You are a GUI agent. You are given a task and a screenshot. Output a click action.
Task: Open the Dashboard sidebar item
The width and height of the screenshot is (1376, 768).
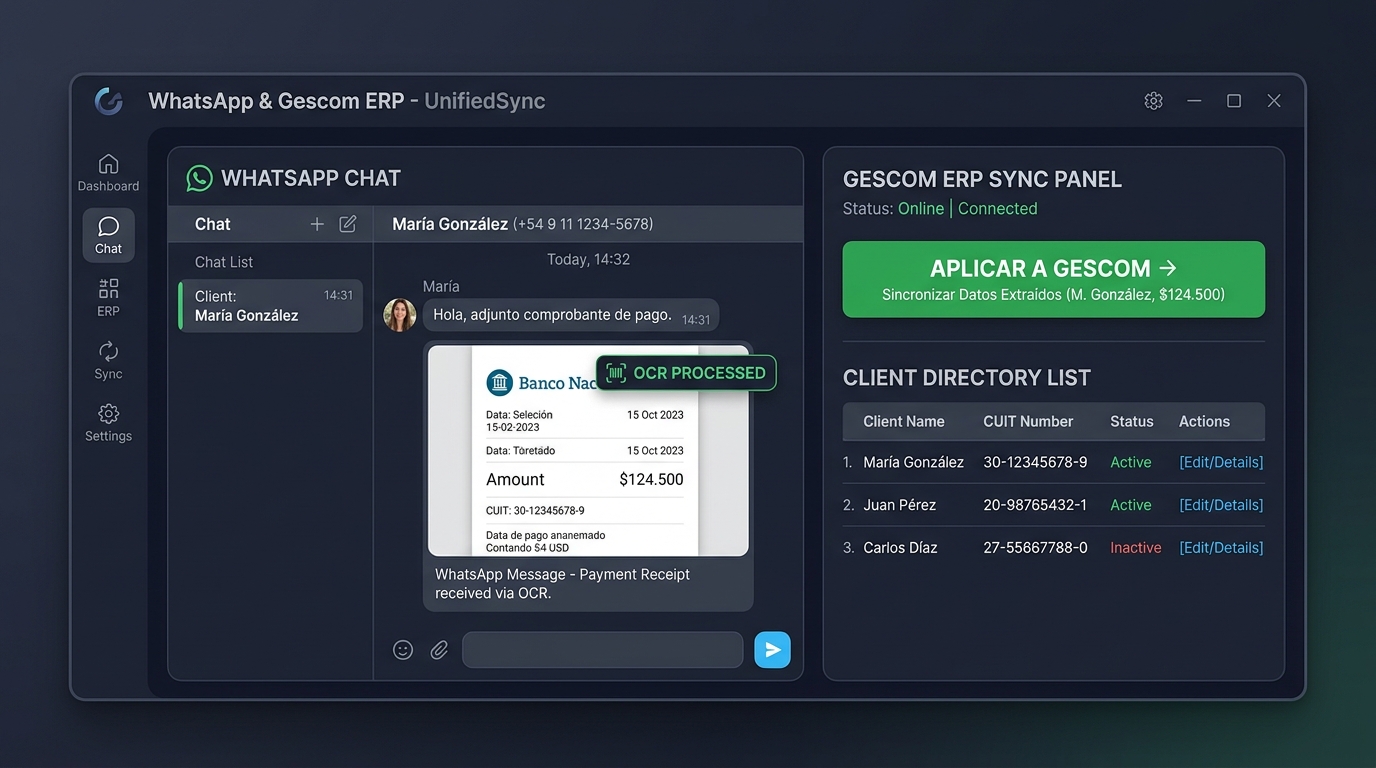pyautogui.click(x=108, y=173)
